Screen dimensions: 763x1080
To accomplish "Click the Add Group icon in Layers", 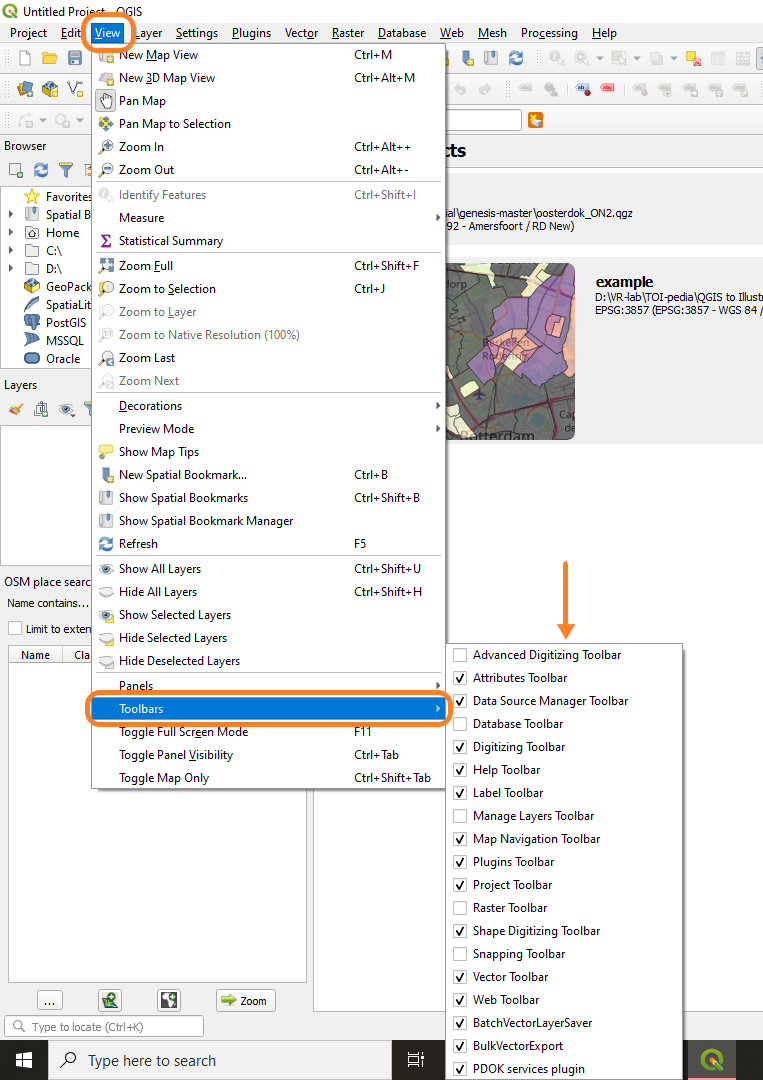I will point(41,409).
